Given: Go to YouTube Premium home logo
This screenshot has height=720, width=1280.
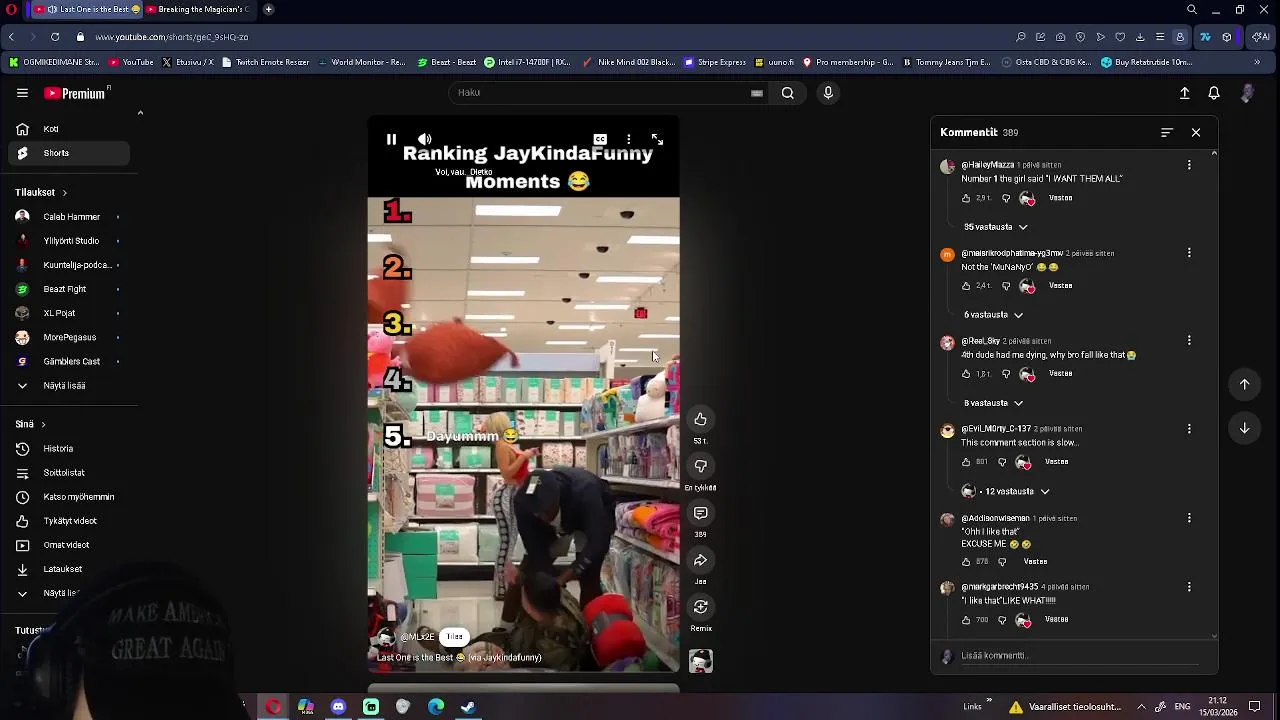Looking at the screenshot, I should 75,93.
